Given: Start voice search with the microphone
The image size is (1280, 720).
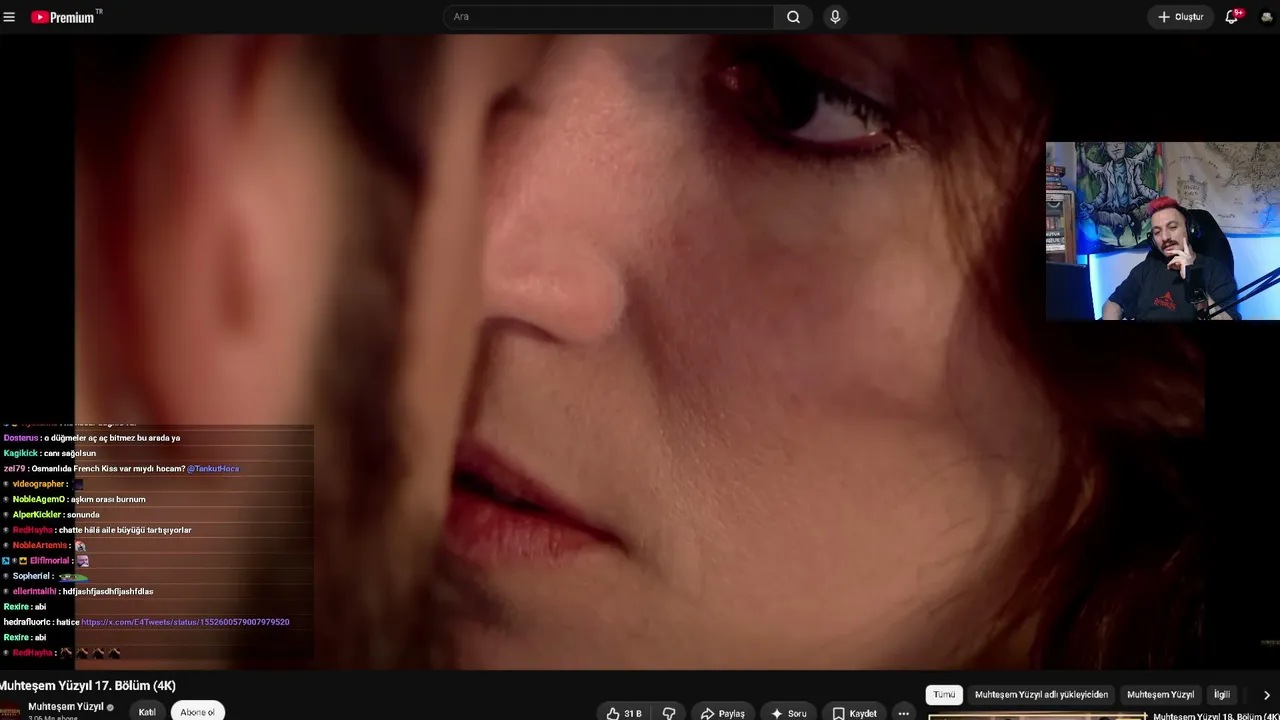Looking at the screenshot, I should (835, 17).
